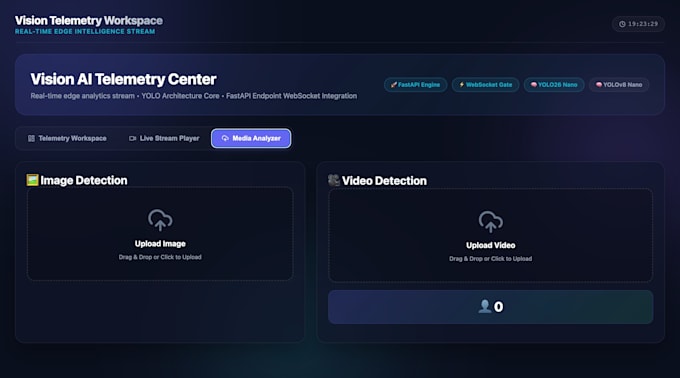Click the YOLOv8 Nano badge
The width and height of the screenshot is (680, 378).
[x=619, y=85]
